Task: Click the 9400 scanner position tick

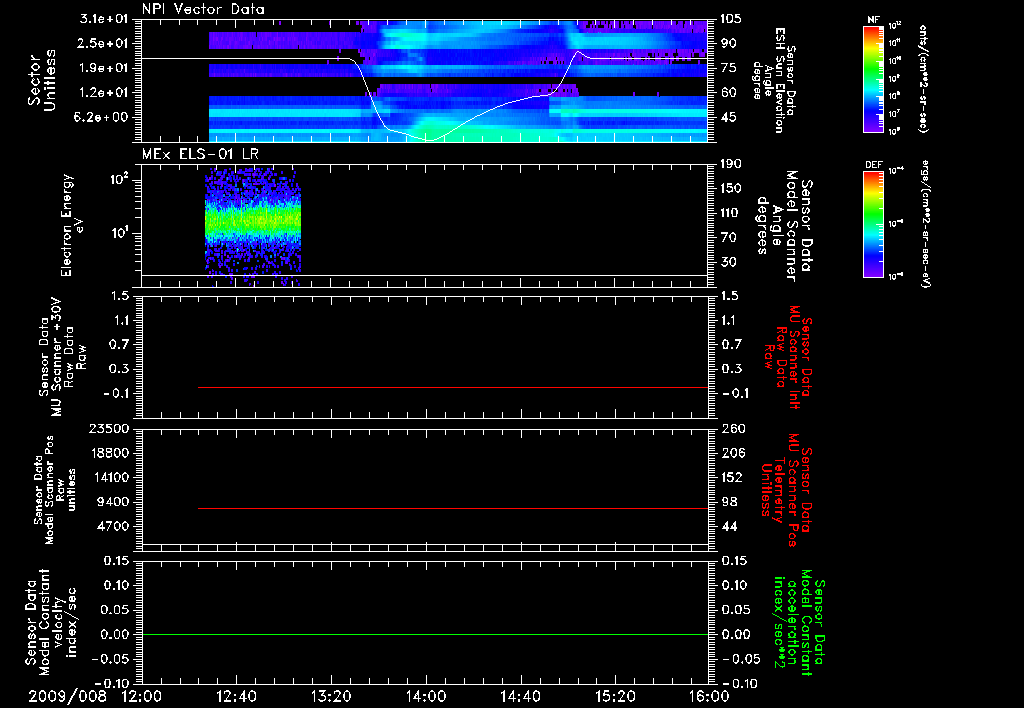Action: pos(113,502)
